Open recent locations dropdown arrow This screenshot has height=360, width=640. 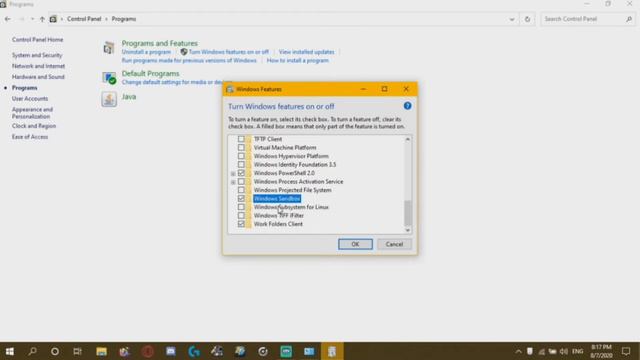(32, 19)
